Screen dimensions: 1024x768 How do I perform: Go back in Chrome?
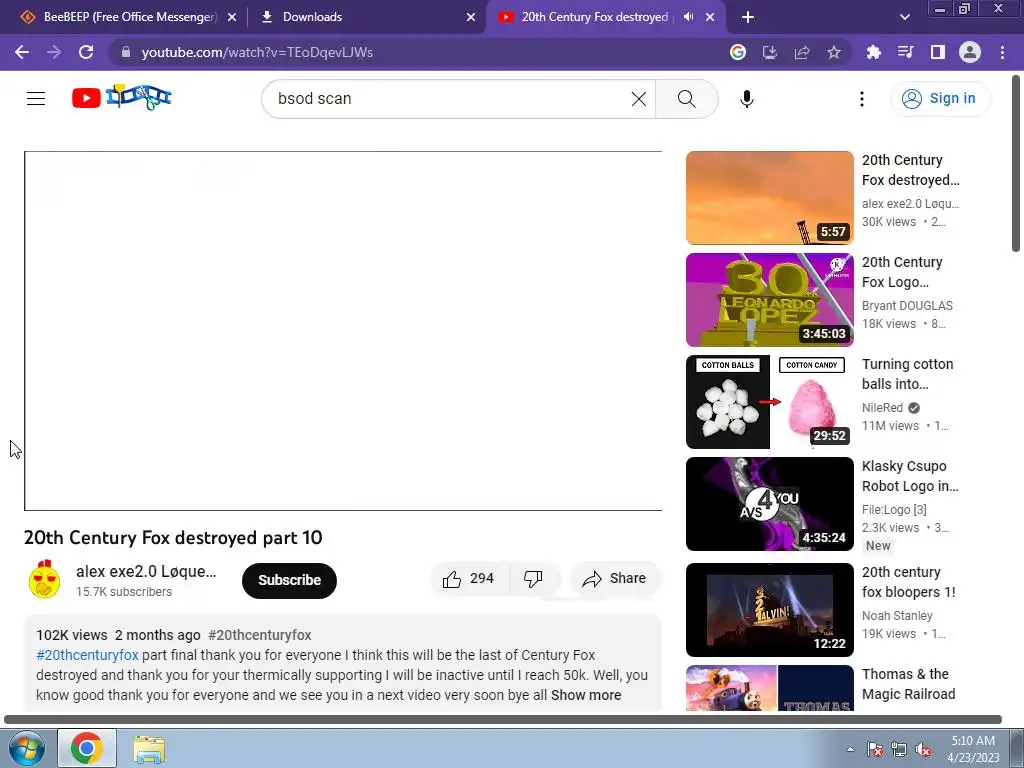click(22, 52)
